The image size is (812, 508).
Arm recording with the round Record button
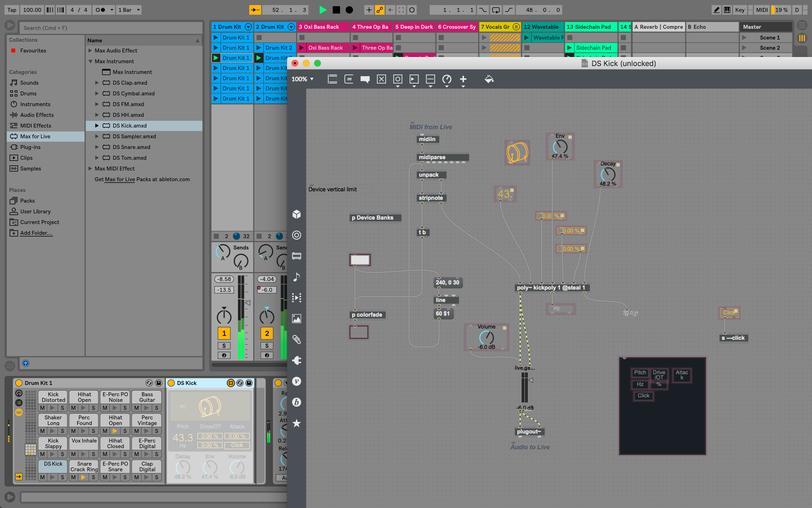(x=349, y=9)
